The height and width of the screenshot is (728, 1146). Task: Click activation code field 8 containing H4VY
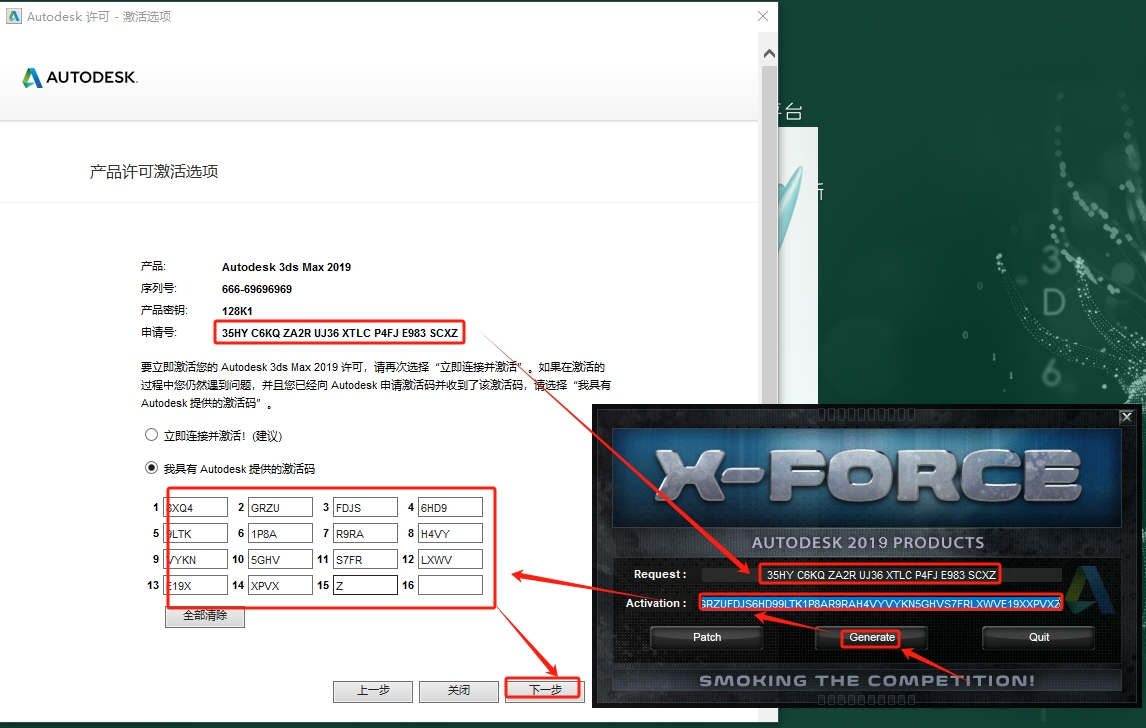tap(450, 534)
